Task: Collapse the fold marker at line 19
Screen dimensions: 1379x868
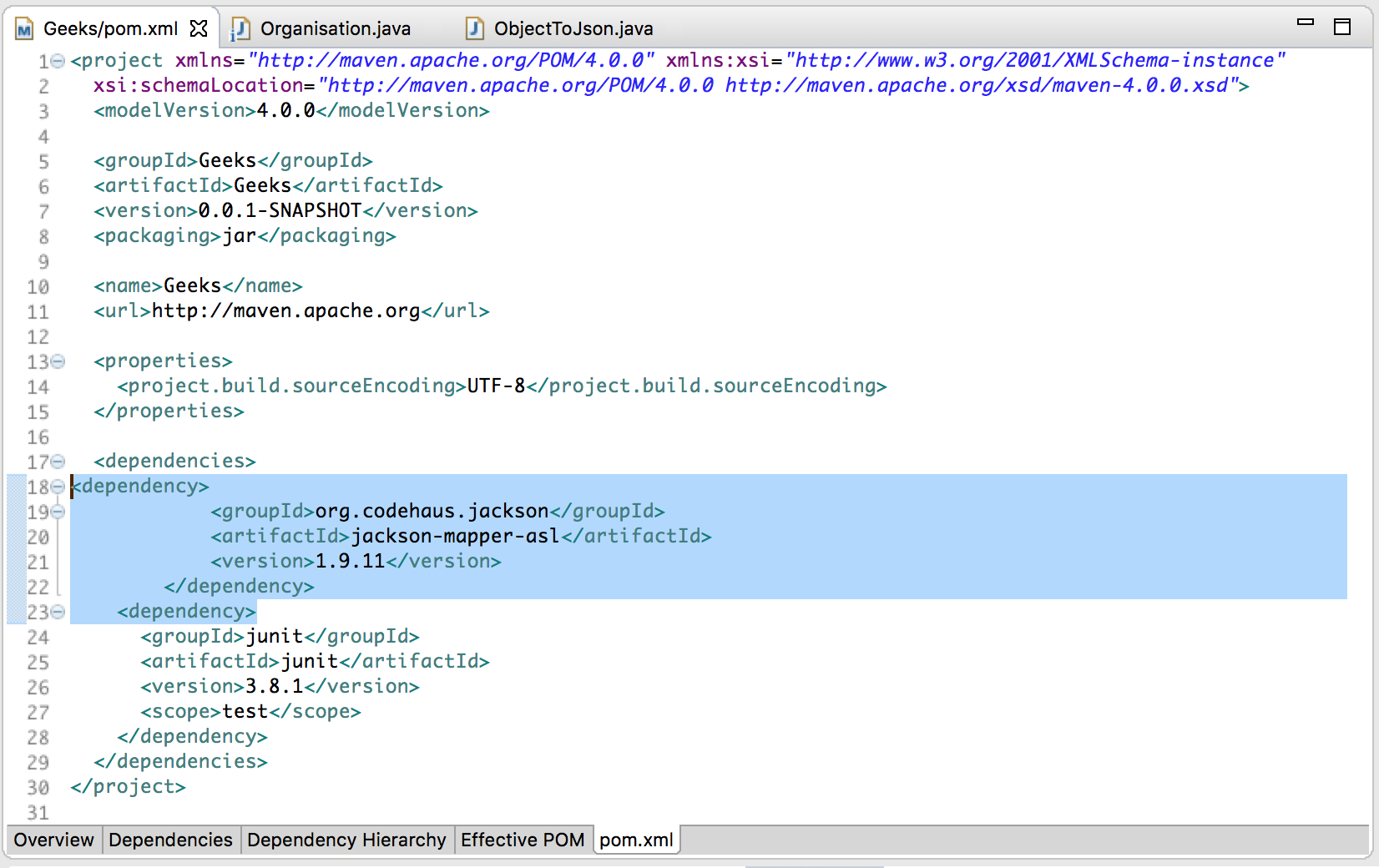Action: [57, 512]
